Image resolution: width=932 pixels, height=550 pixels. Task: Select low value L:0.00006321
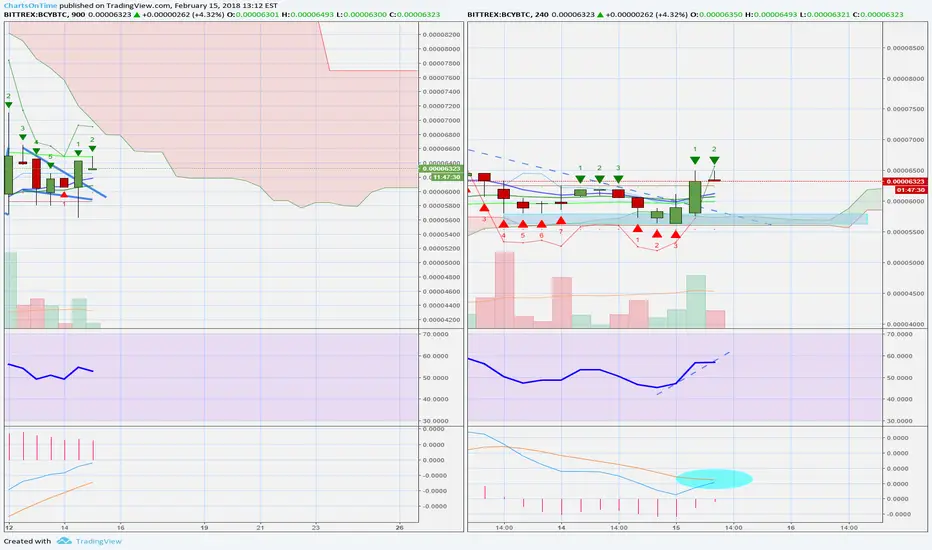[x=825, y=14]
